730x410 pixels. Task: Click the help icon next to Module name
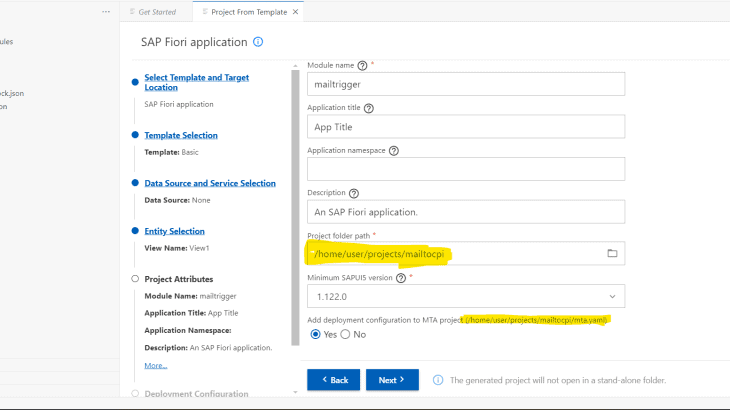(362, 65)
